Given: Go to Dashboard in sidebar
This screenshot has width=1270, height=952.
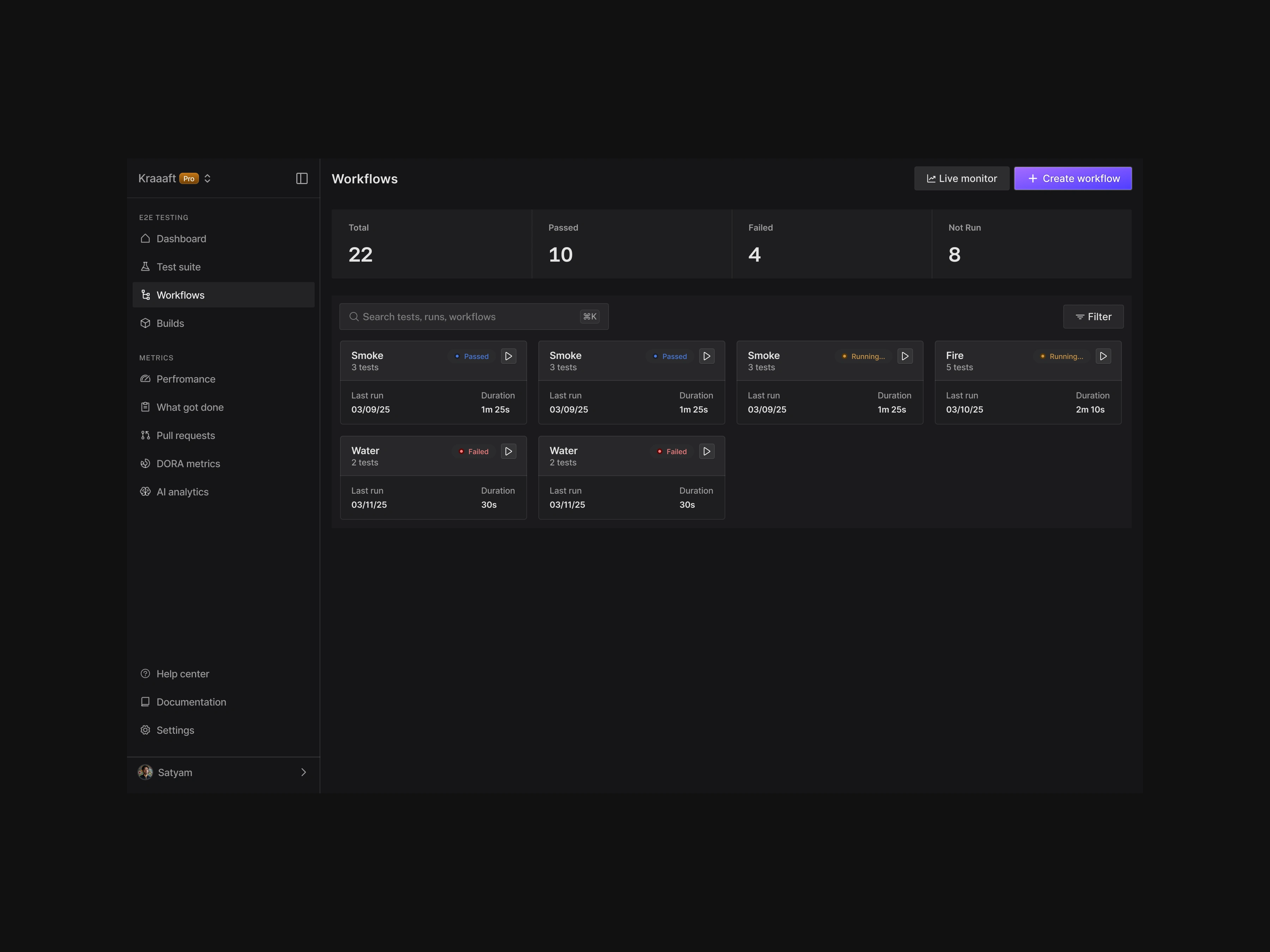Looking at the screenshot, I should pos(181,239).
